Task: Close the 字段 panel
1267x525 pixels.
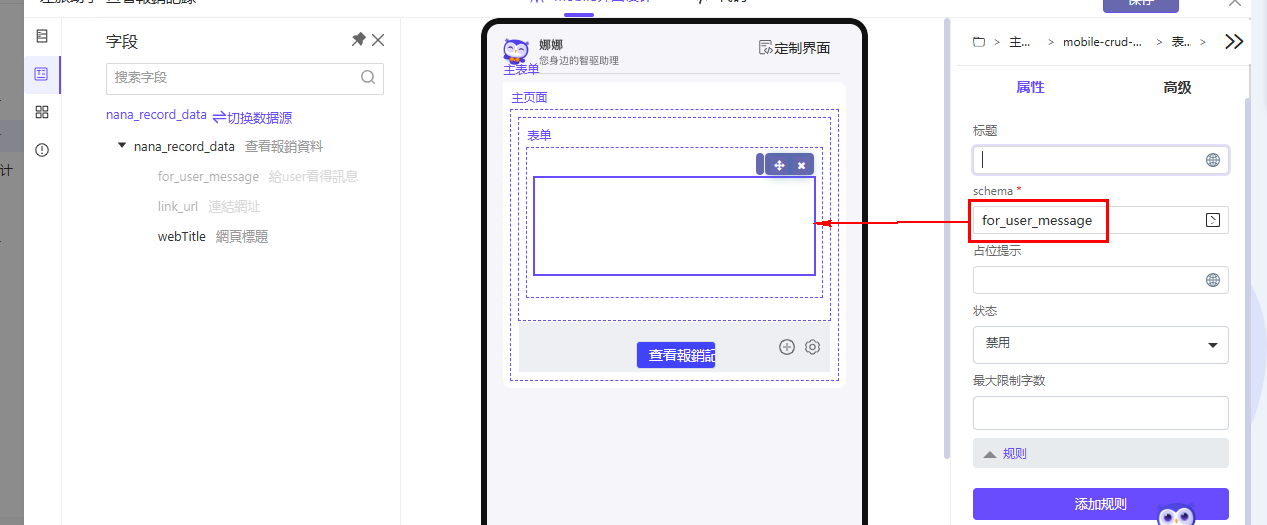Action: [x=378, y=40]
